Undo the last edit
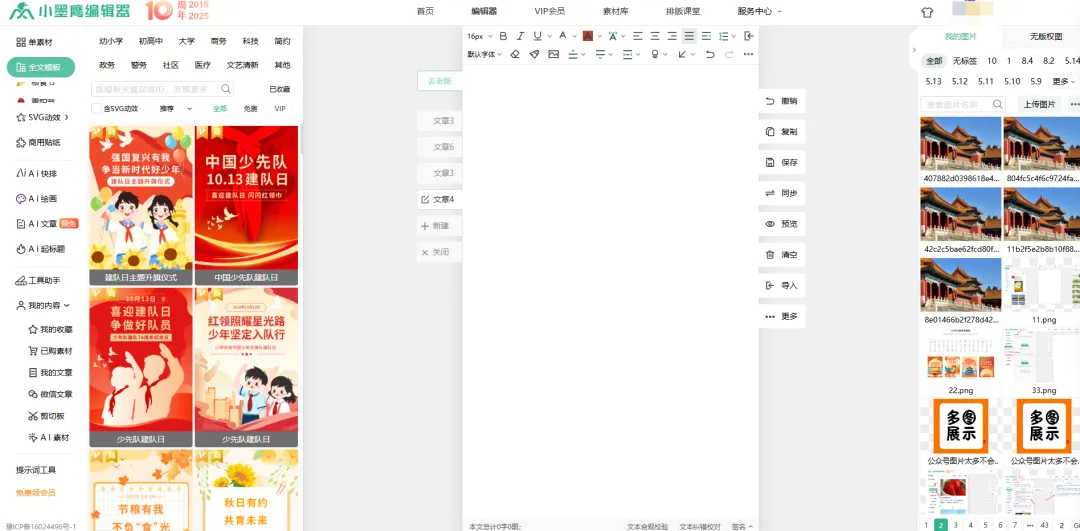The image size is (1080, 531). point(710,54)
